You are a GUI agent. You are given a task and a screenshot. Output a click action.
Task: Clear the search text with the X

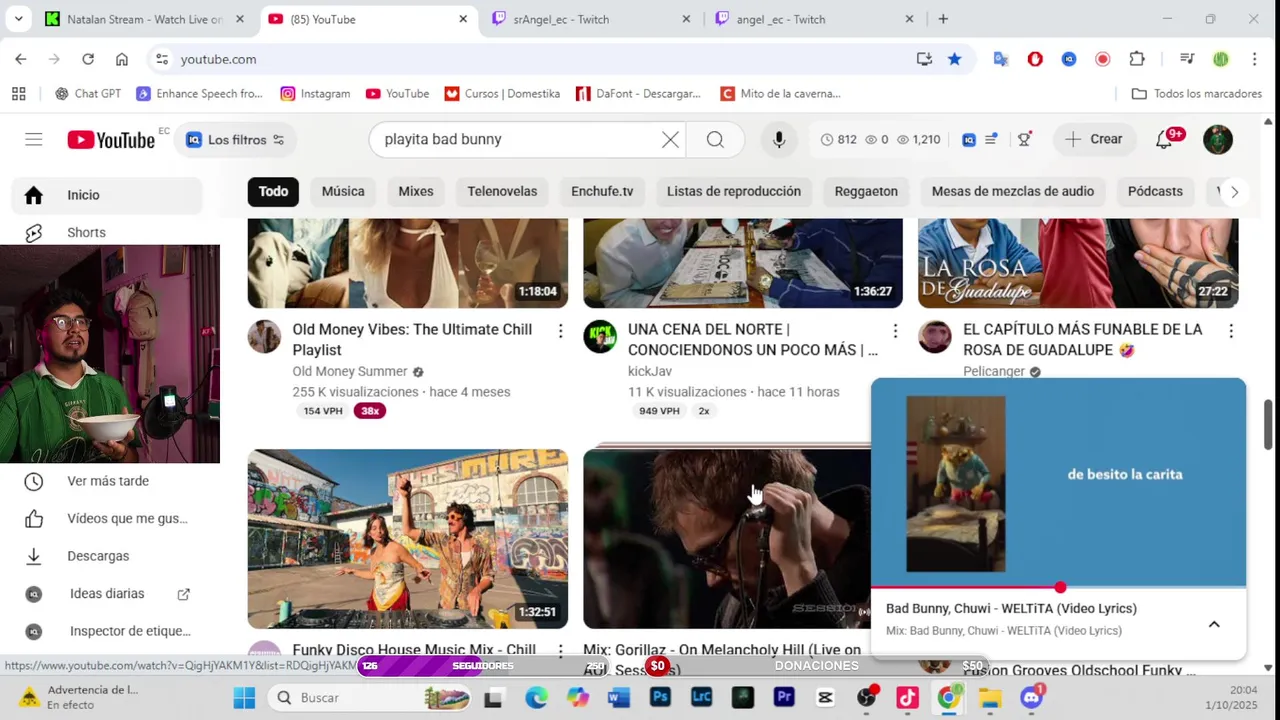(670, 140)
